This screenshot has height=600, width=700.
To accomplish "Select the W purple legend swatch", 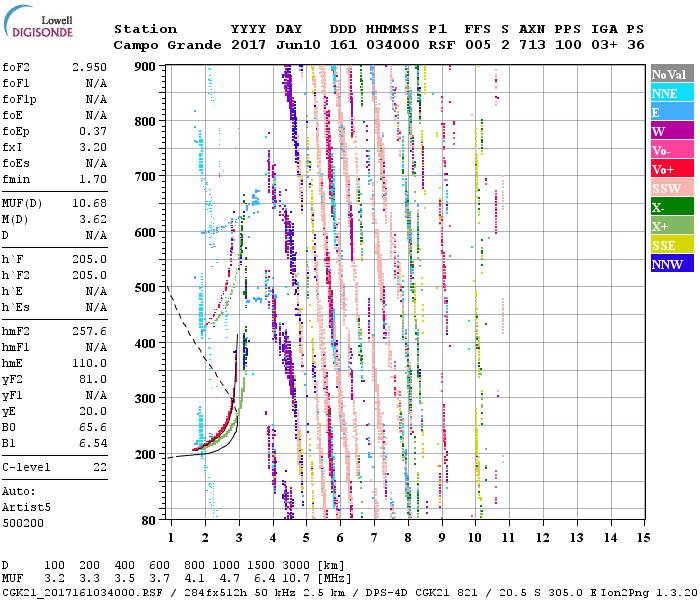I will (x=672, y=131).
